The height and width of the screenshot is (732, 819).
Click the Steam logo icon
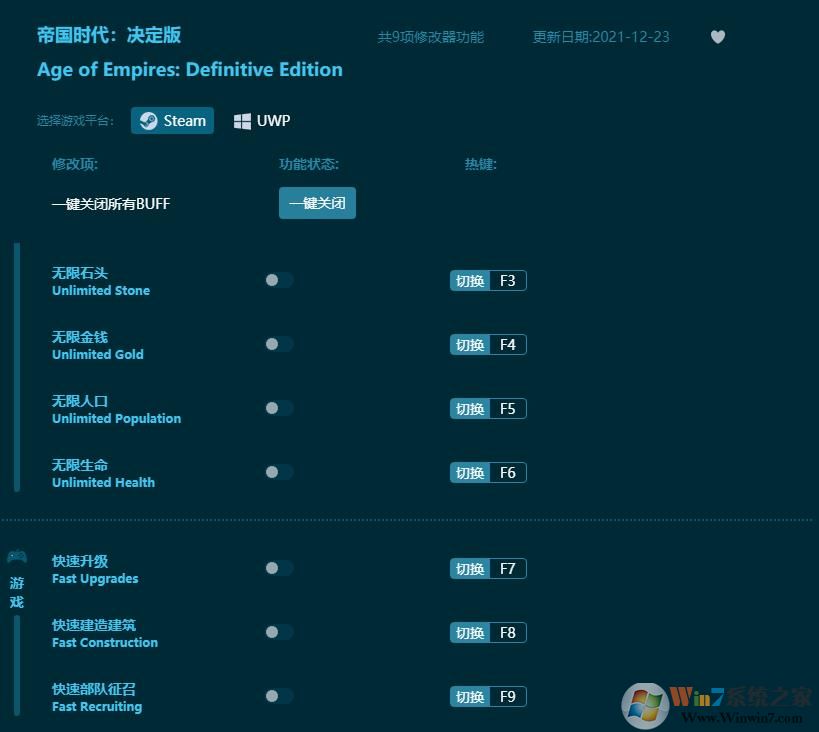click(148, 121)
